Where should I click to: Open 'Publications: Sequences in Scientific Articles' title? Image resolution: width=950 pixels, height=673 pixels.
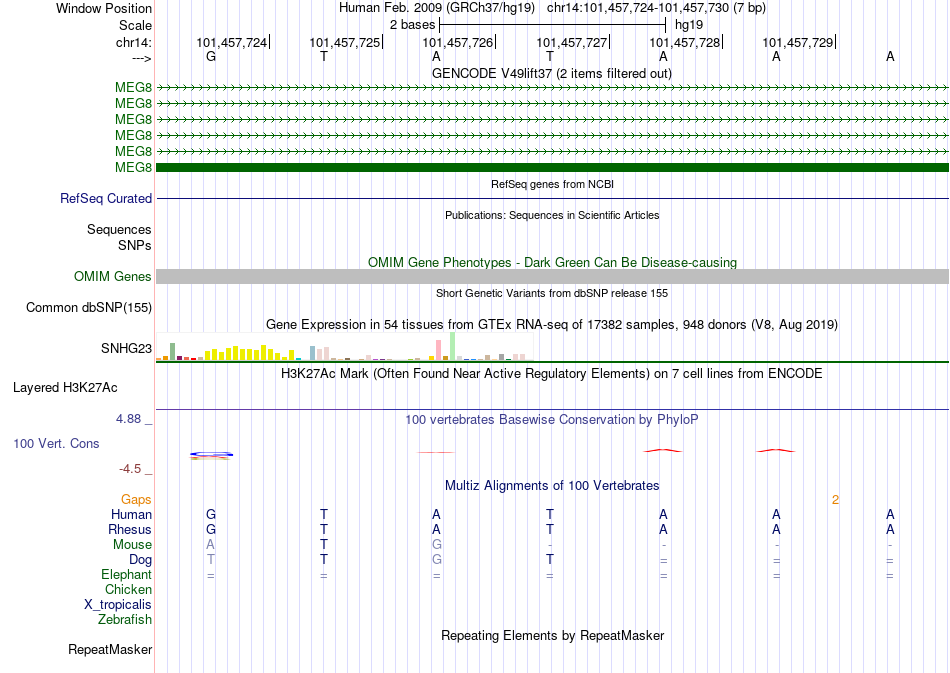pyautogui.click(x=552, y=215)
